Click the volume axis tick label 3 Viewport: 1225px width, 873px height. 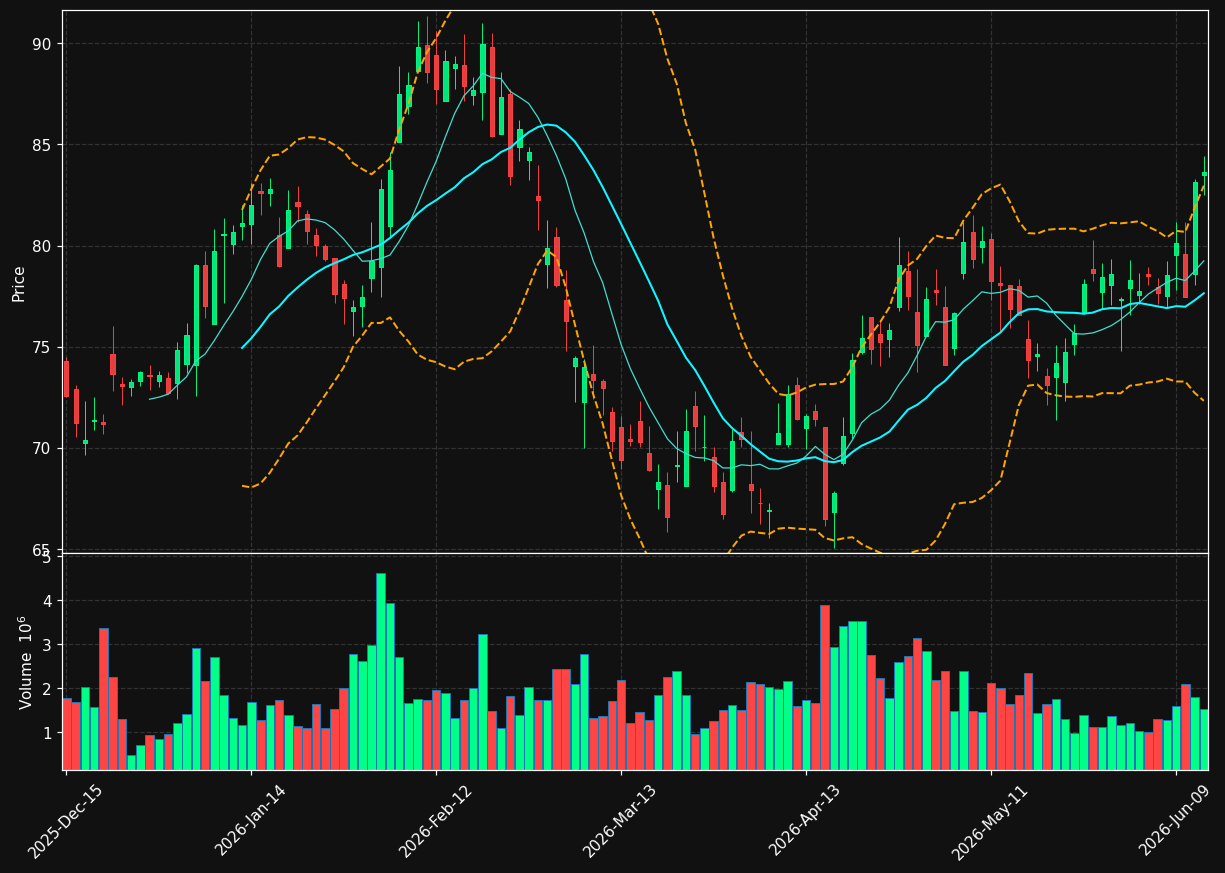click(46, 645)
